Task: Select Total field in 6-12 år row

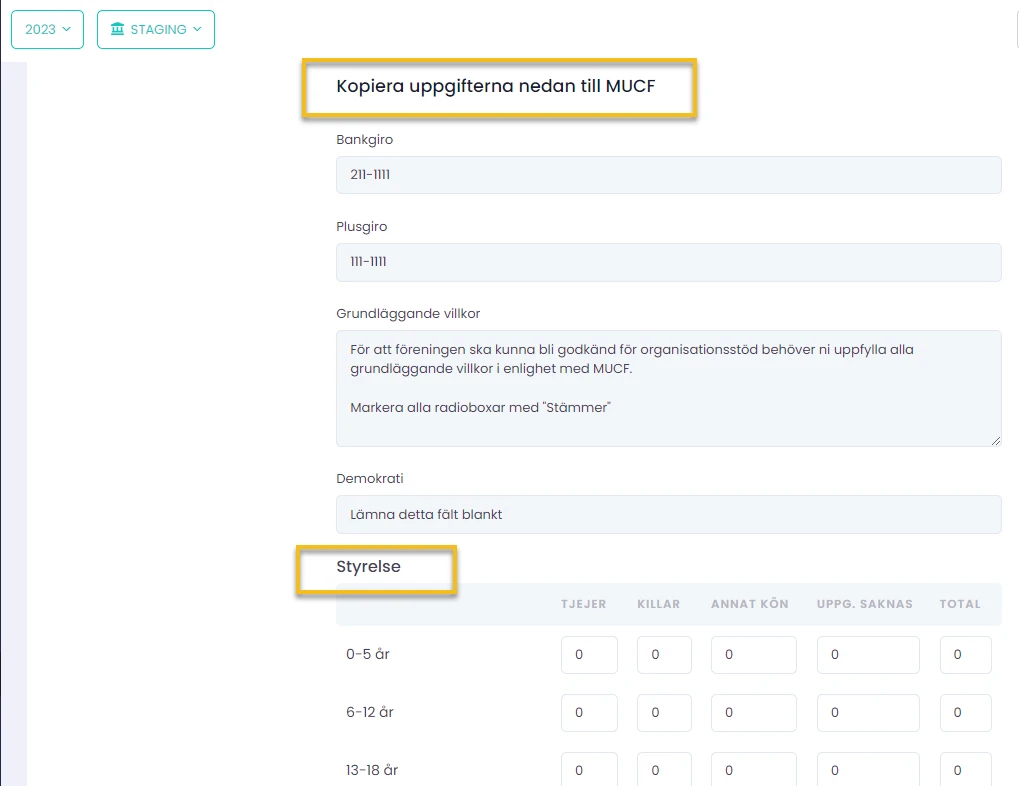Action: pos(965,713)
